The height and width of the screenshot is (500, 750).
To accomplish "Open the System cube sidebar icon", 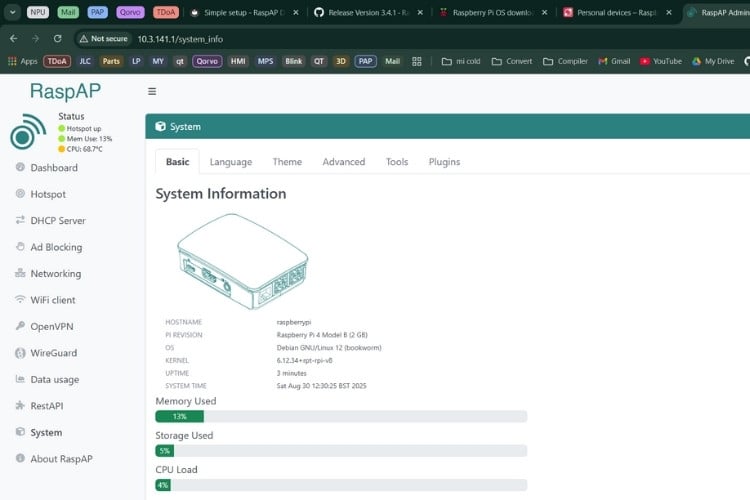I will pyautogui.click(x=20, y=432).
